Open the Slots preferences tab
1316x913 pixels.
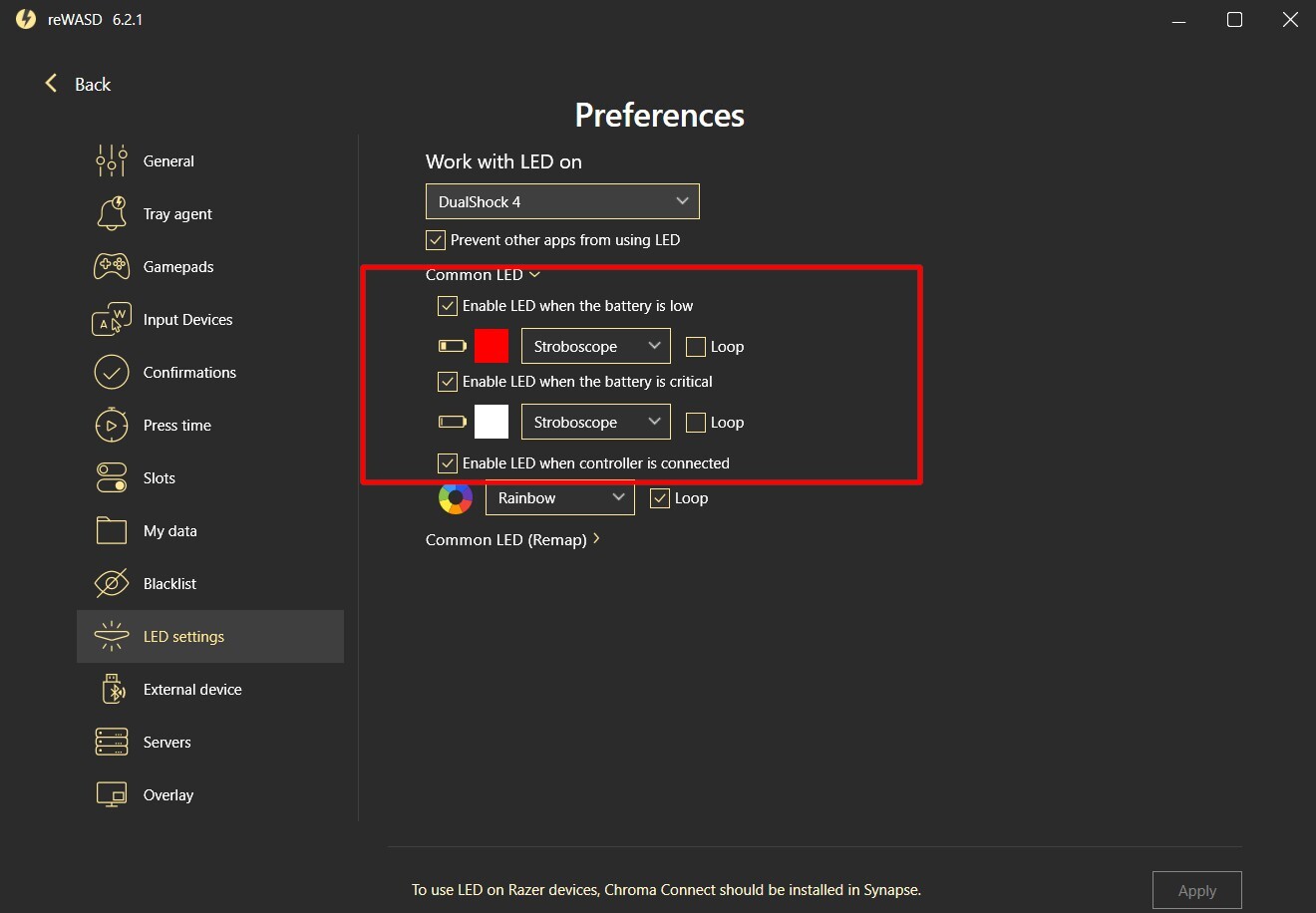tap(160, 478)
